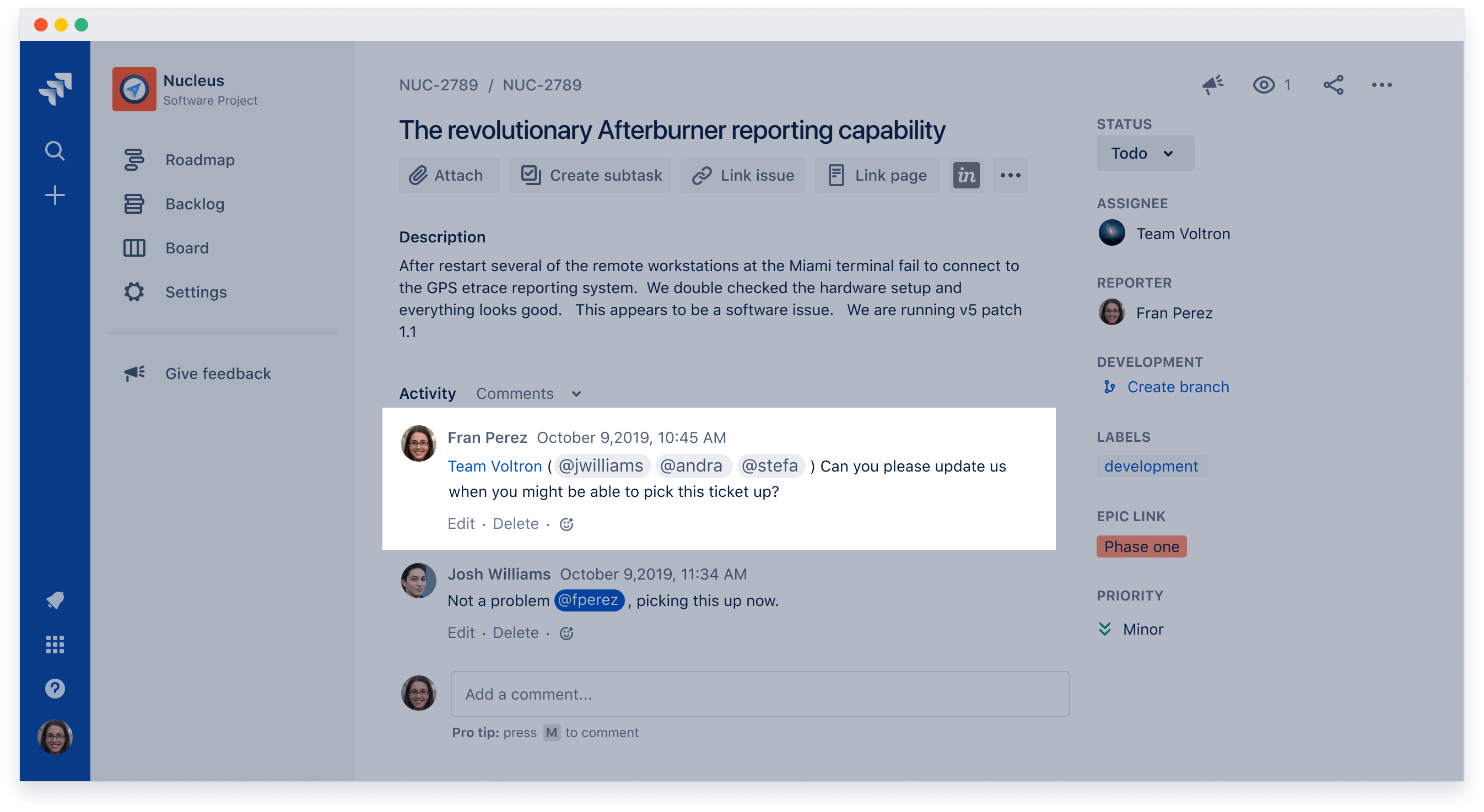Image resolution: width=1484 pixels, height=812 pixels.
Task: Click the share icon at top right
Action: [1333, 85]
